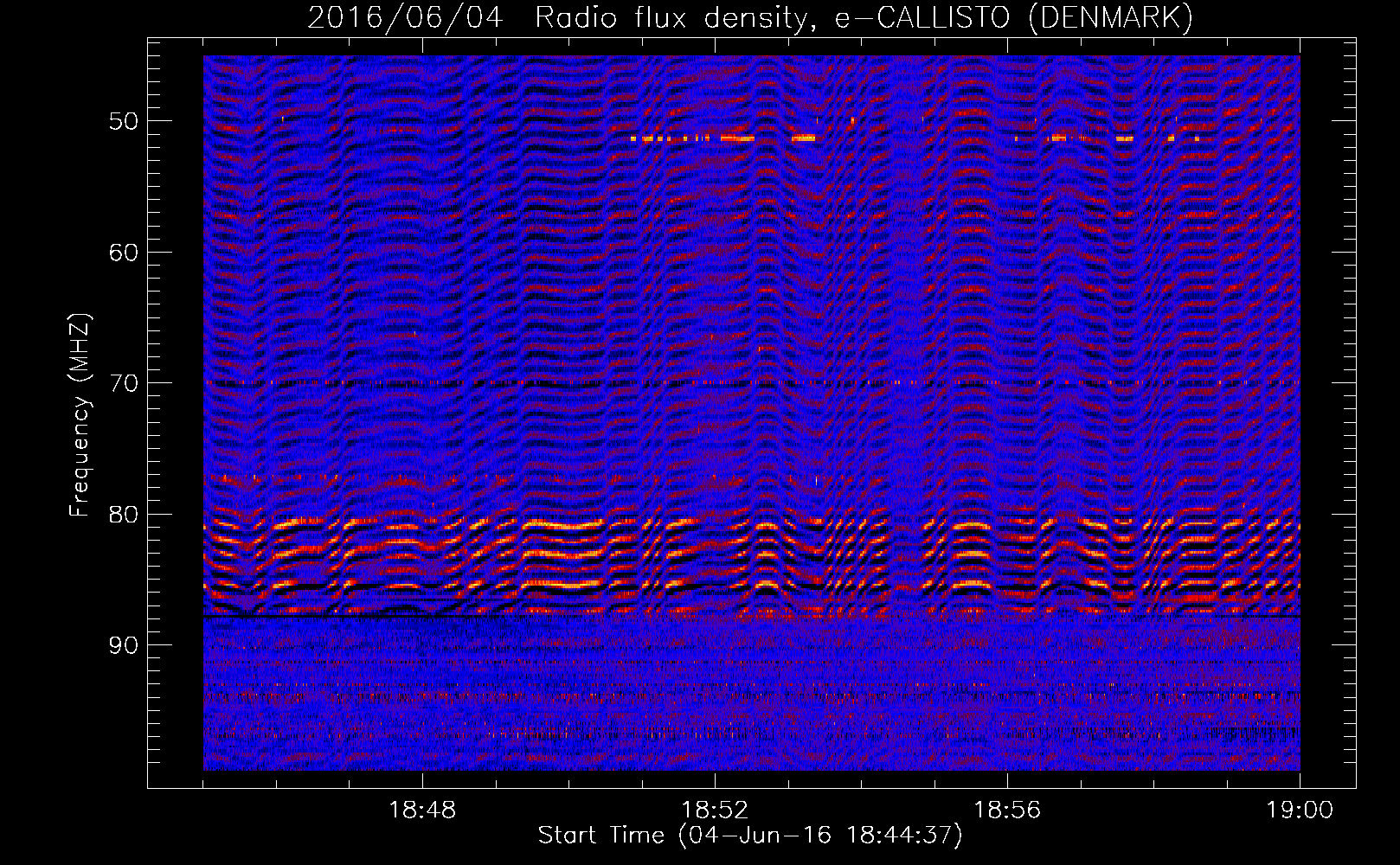Click the '18:56' time tick label
This screenshot has width=1400, height=865.
(x=1007, y=811)
